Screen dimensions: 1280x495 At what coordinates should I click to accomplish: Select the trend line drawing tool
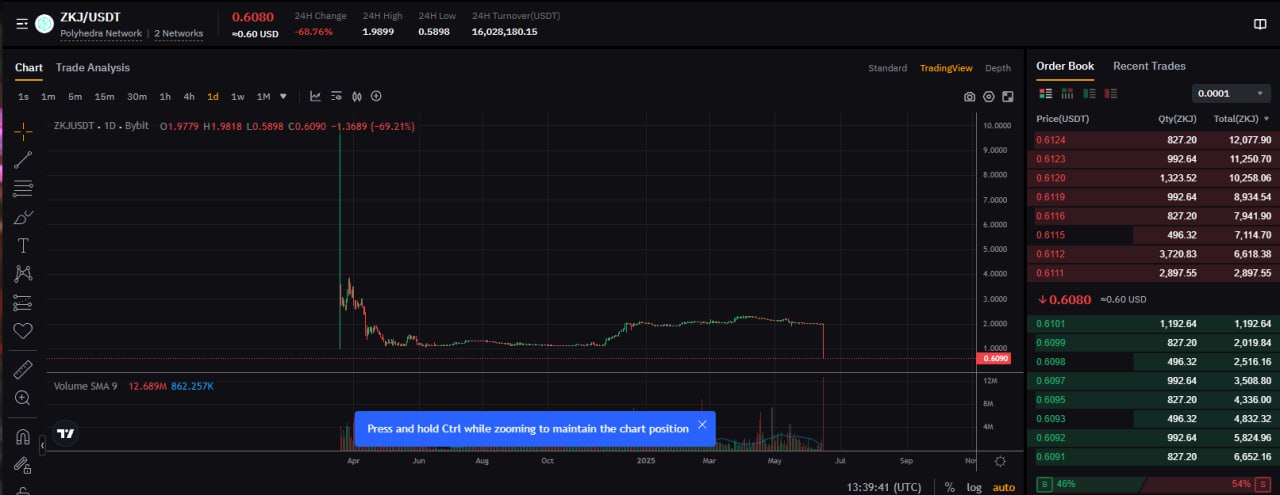23,159
